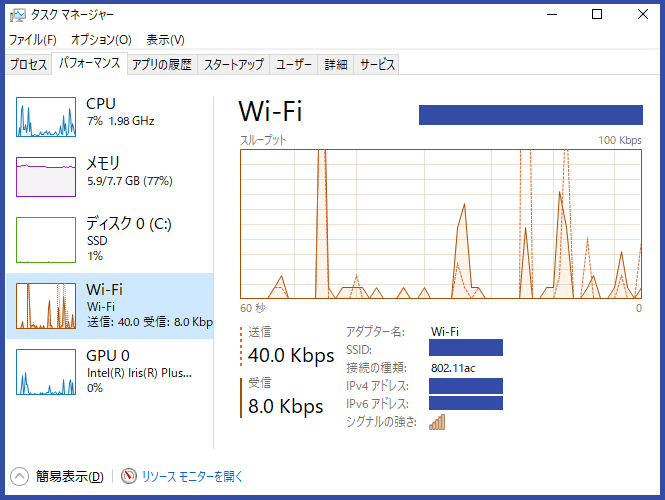Click the アダプター名 Wi-Fi value

445,332
